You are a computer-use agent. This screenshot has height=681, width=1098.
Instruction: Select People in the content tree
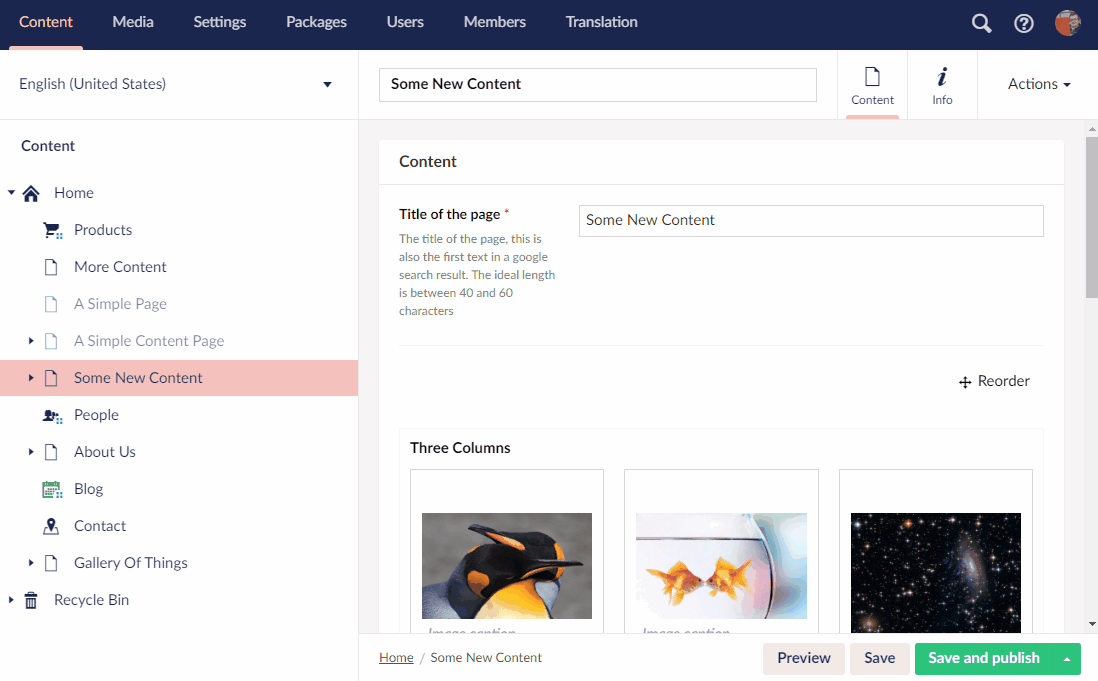(x=97, y=416)
